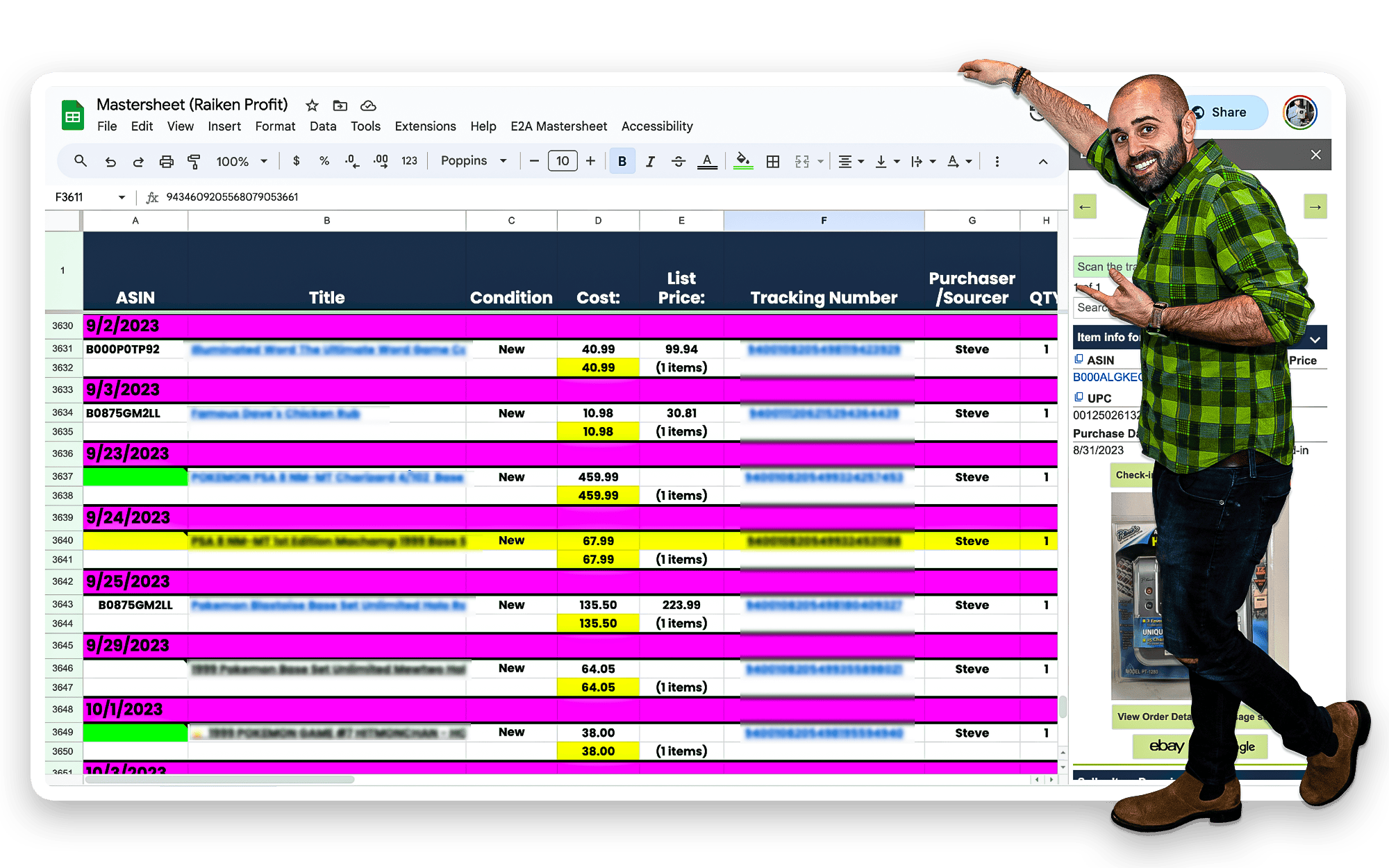1389x868 pixels.
Task: Undo the last action
Action: click(x=110, y=161)
